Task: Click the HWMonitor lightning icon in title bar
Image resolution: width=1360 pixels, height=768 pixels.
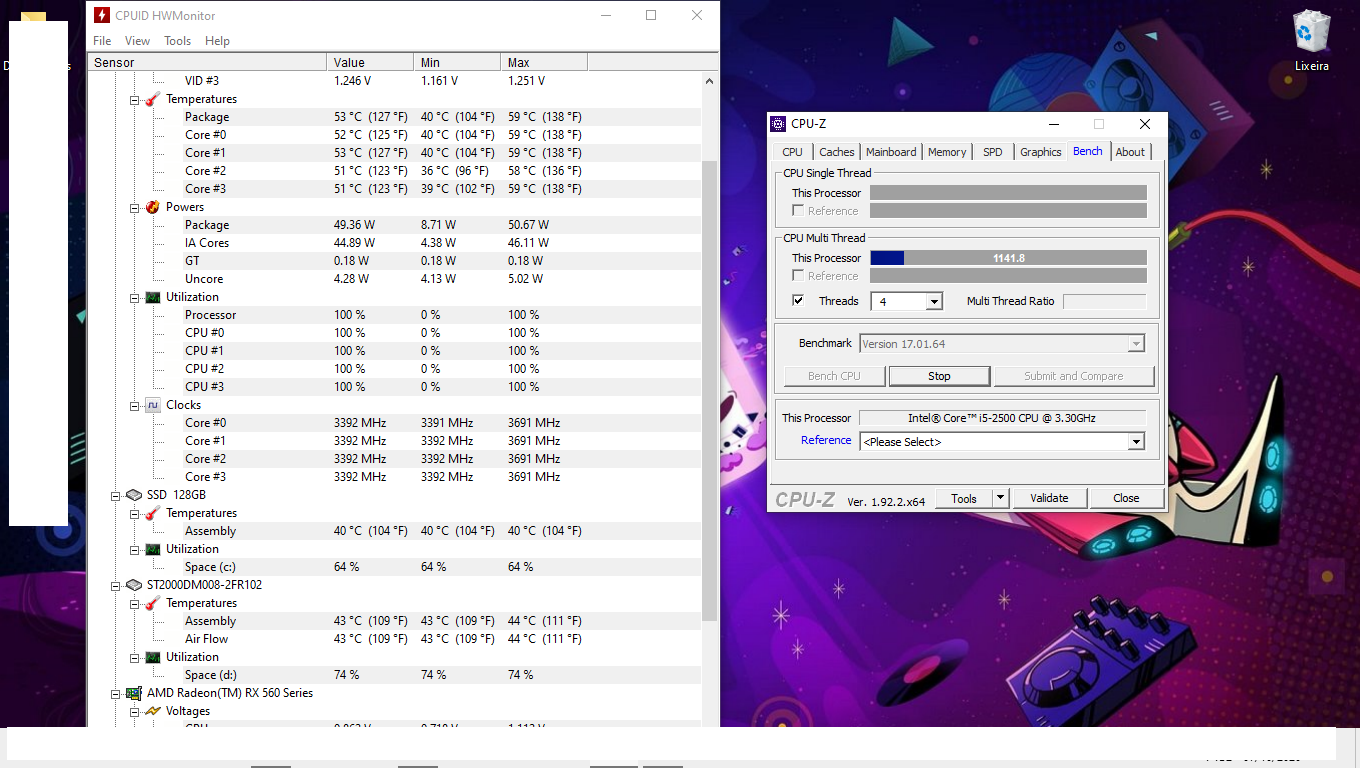Action: 101,15
